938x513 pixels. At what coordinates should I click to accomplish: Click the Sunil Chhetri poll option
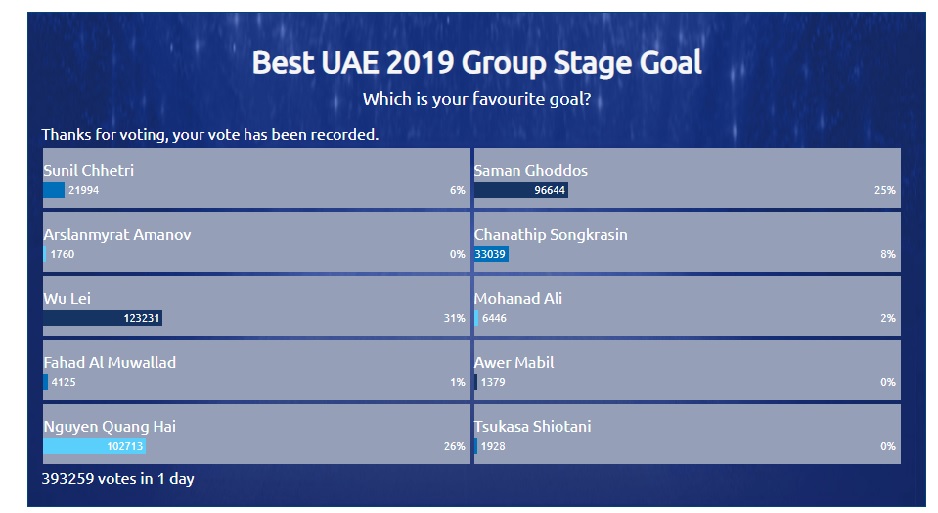tap(256, 178)
